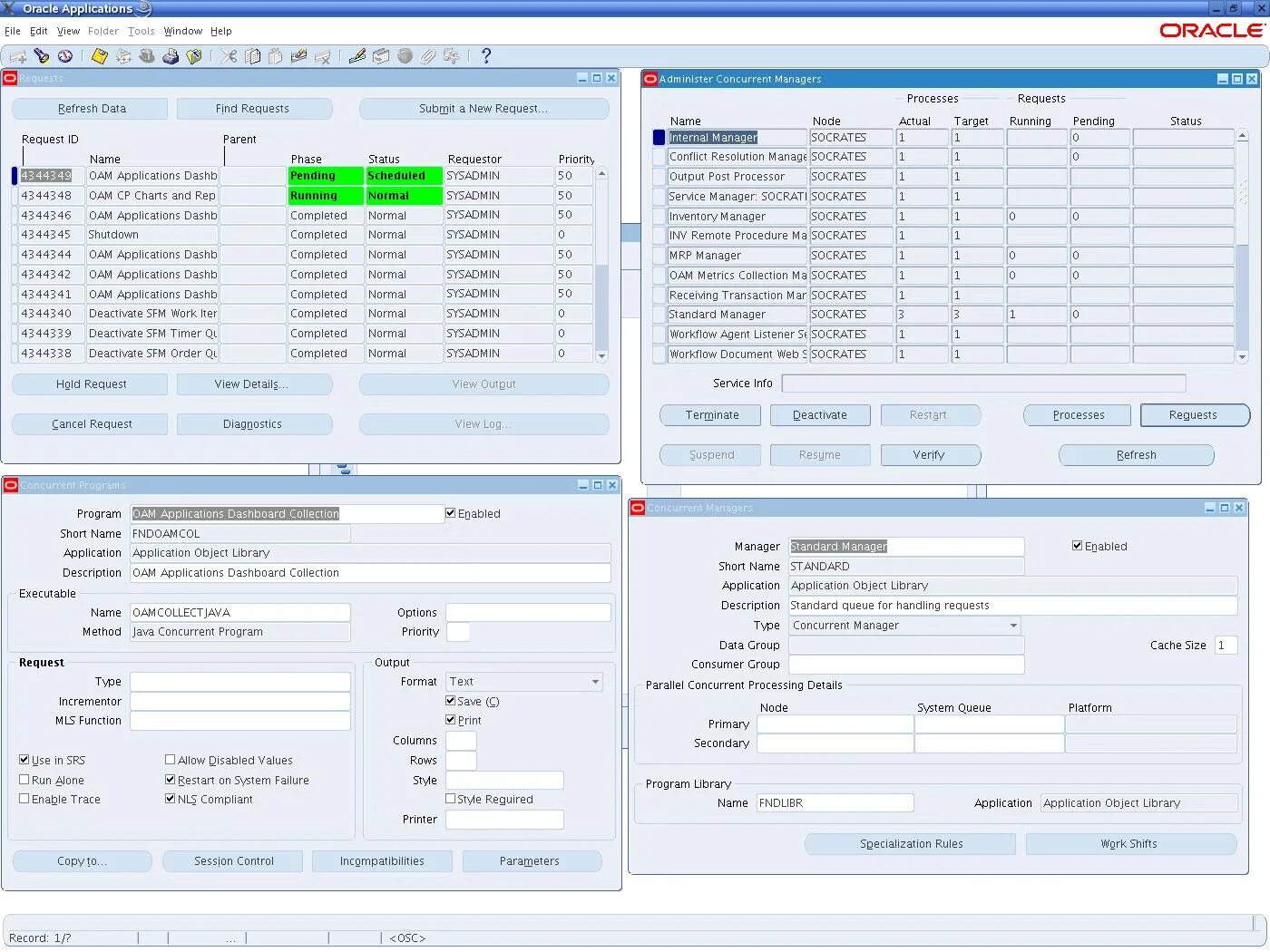Open the View menu
This screenshot has height=952, width=1270.
pos(69,31)
